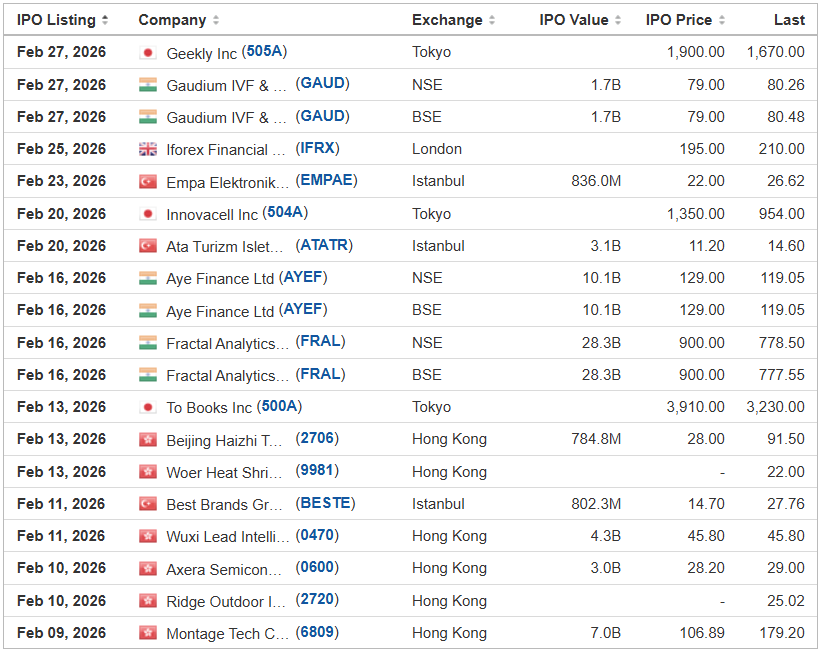
Task: Click IPO Value 7.0B cell
Action: [605, 633]
